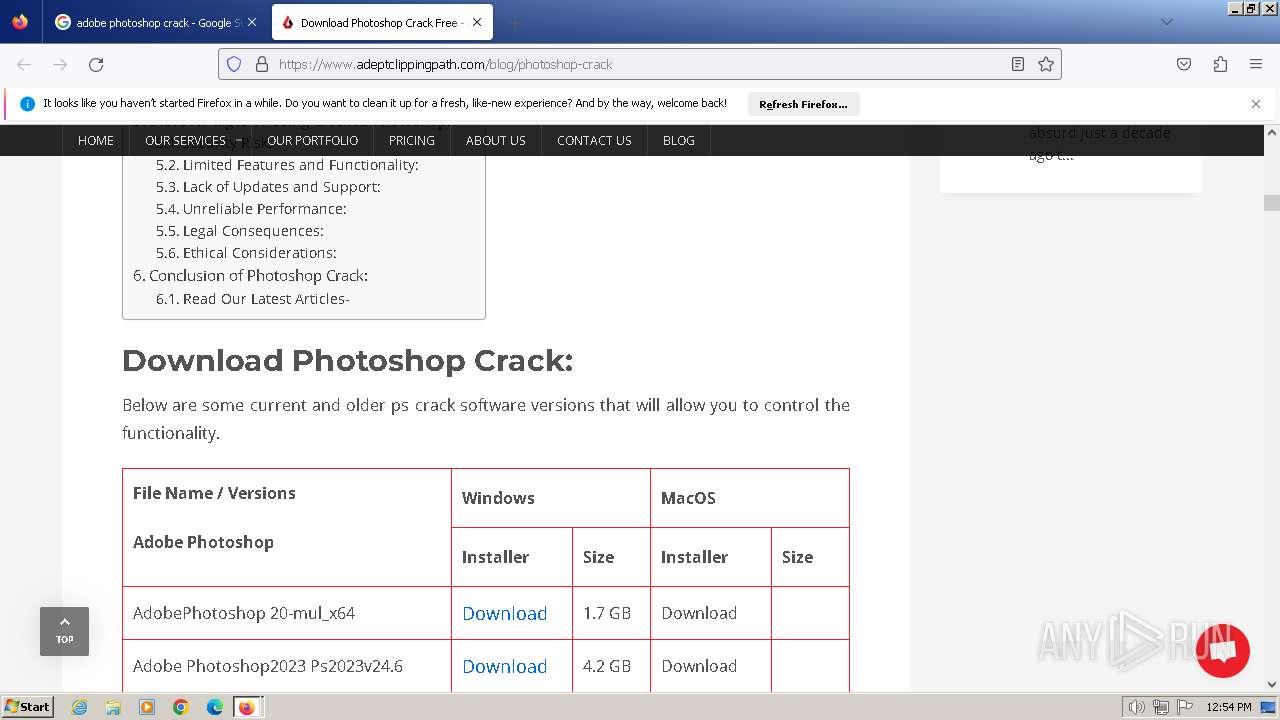Click the Refresh Firefox button
Viewport: 1280px width, 720px height.
pos(803,104)
